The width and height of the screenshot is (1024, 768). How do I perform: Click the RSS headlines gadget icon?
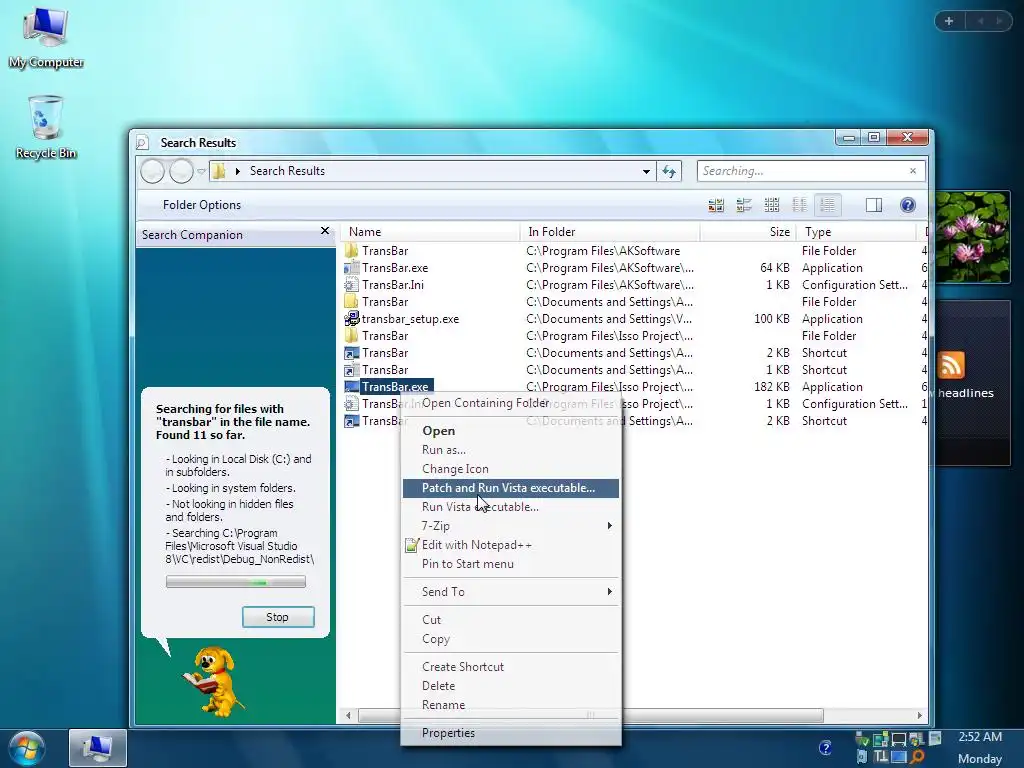951,364
